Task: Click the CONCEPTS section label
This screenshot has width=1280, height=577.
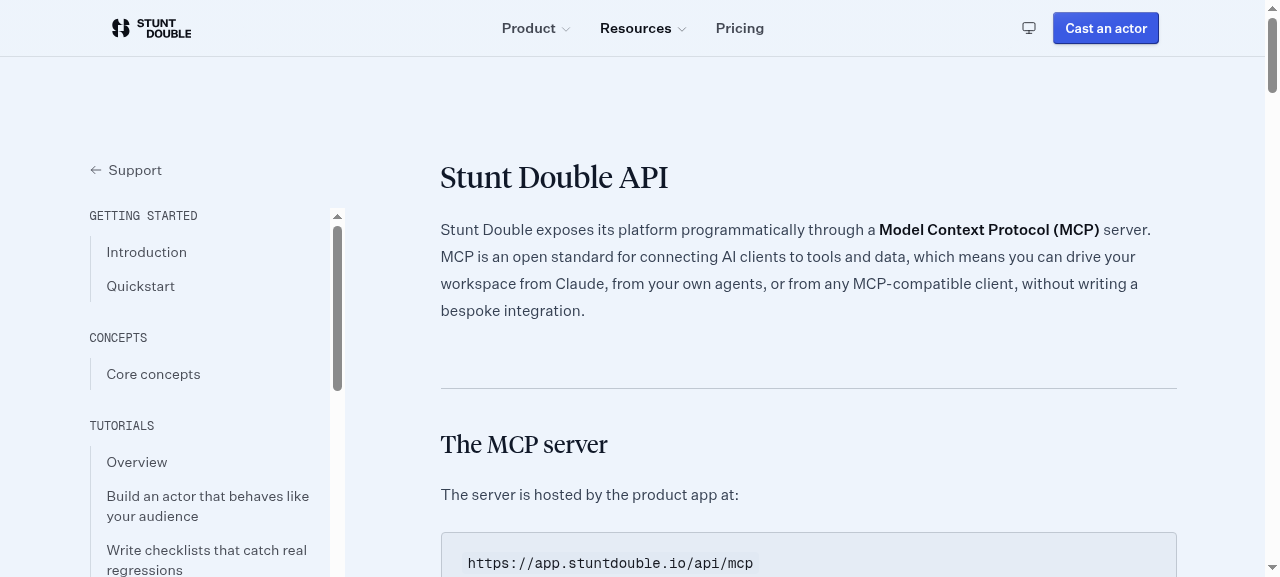Action: click(118, 338)
